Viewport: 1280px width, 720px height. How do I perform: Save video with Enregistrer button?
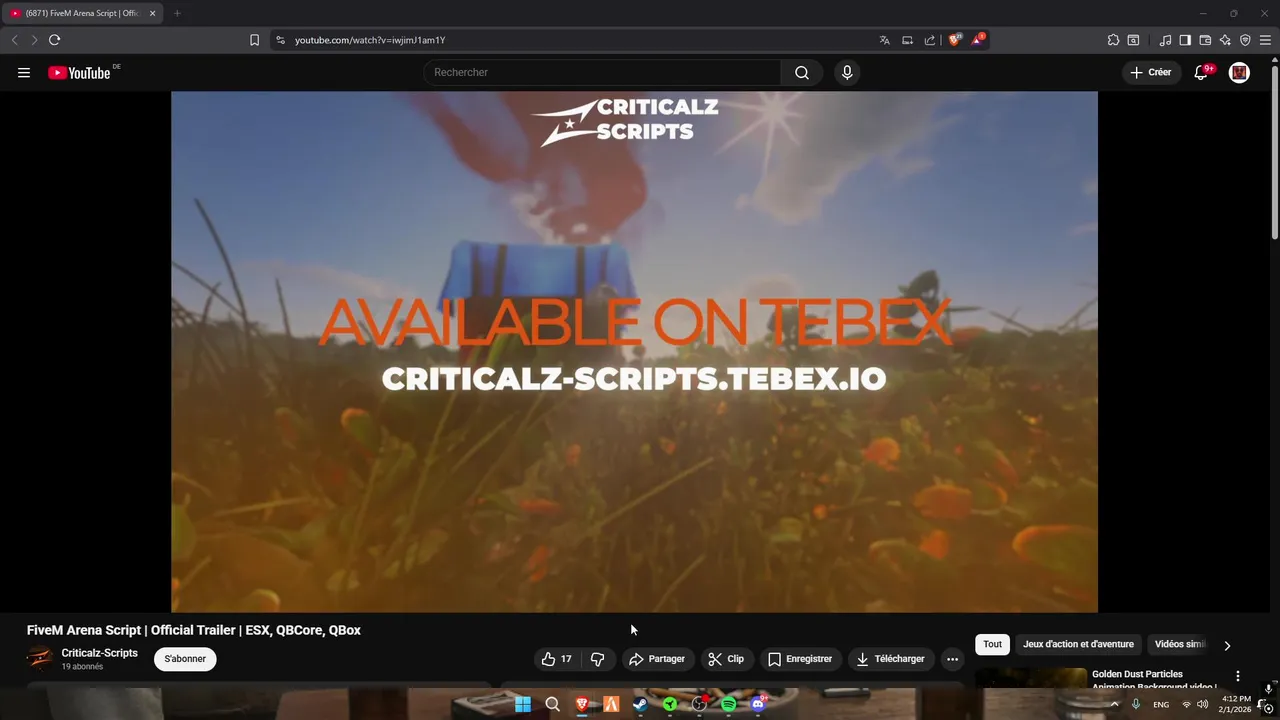coord(800,659)
